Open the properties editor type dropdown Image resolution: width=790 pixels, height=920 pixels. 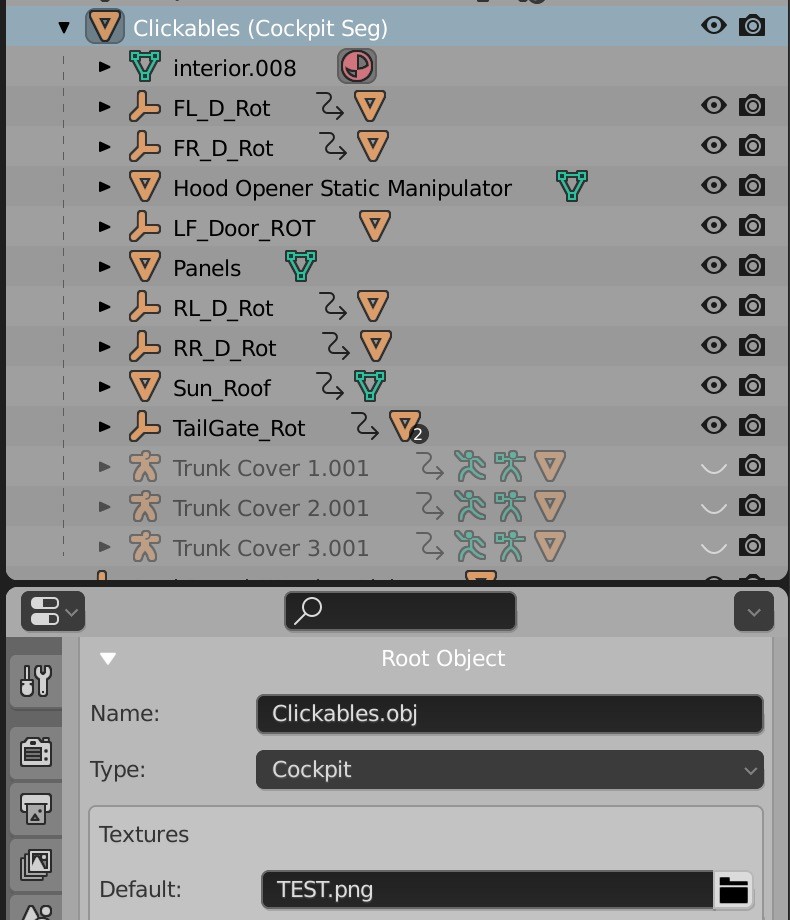click(x=53, y=611)
